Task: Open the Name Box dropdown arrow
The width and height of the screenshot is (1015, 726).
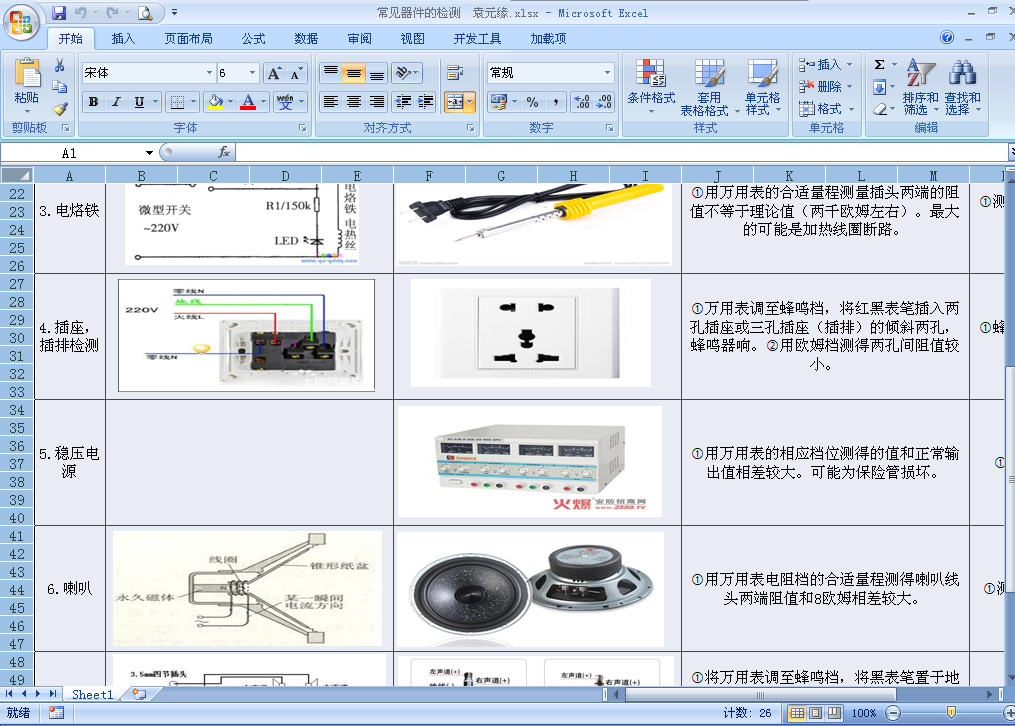Action: (x=149, y=153)
